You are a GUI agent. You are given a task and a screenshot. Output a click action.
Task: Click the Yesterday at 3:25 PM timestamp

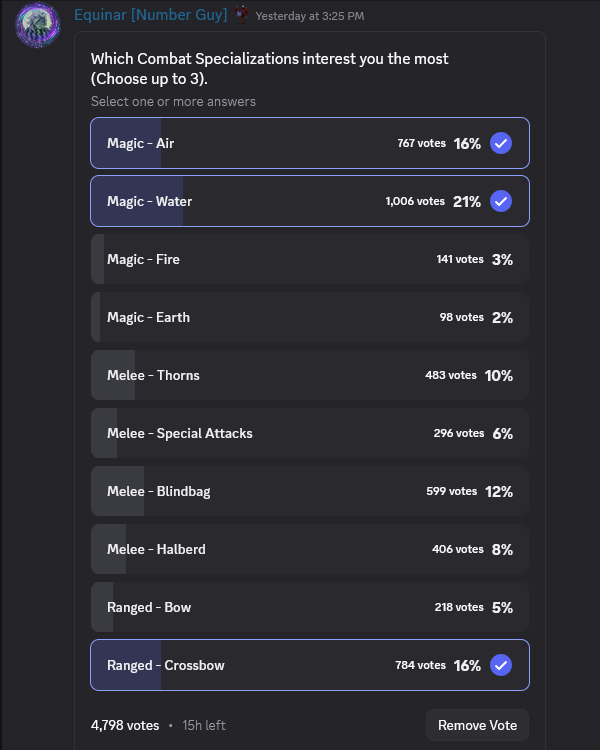[x=310, y=16]
